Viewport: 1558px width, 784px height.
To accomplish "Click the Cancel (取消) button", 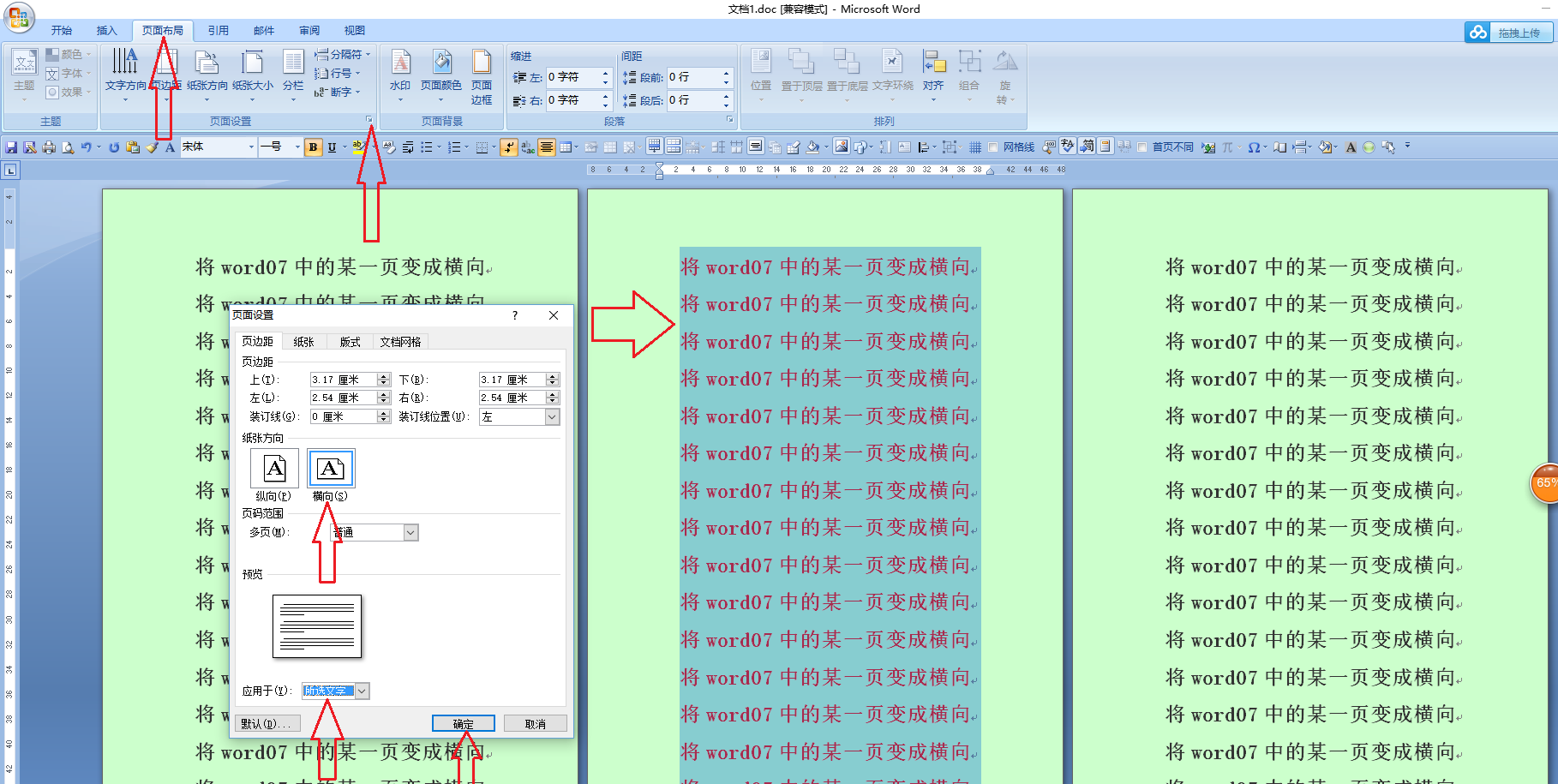I will pyautogui.click(x=536, y=724).
